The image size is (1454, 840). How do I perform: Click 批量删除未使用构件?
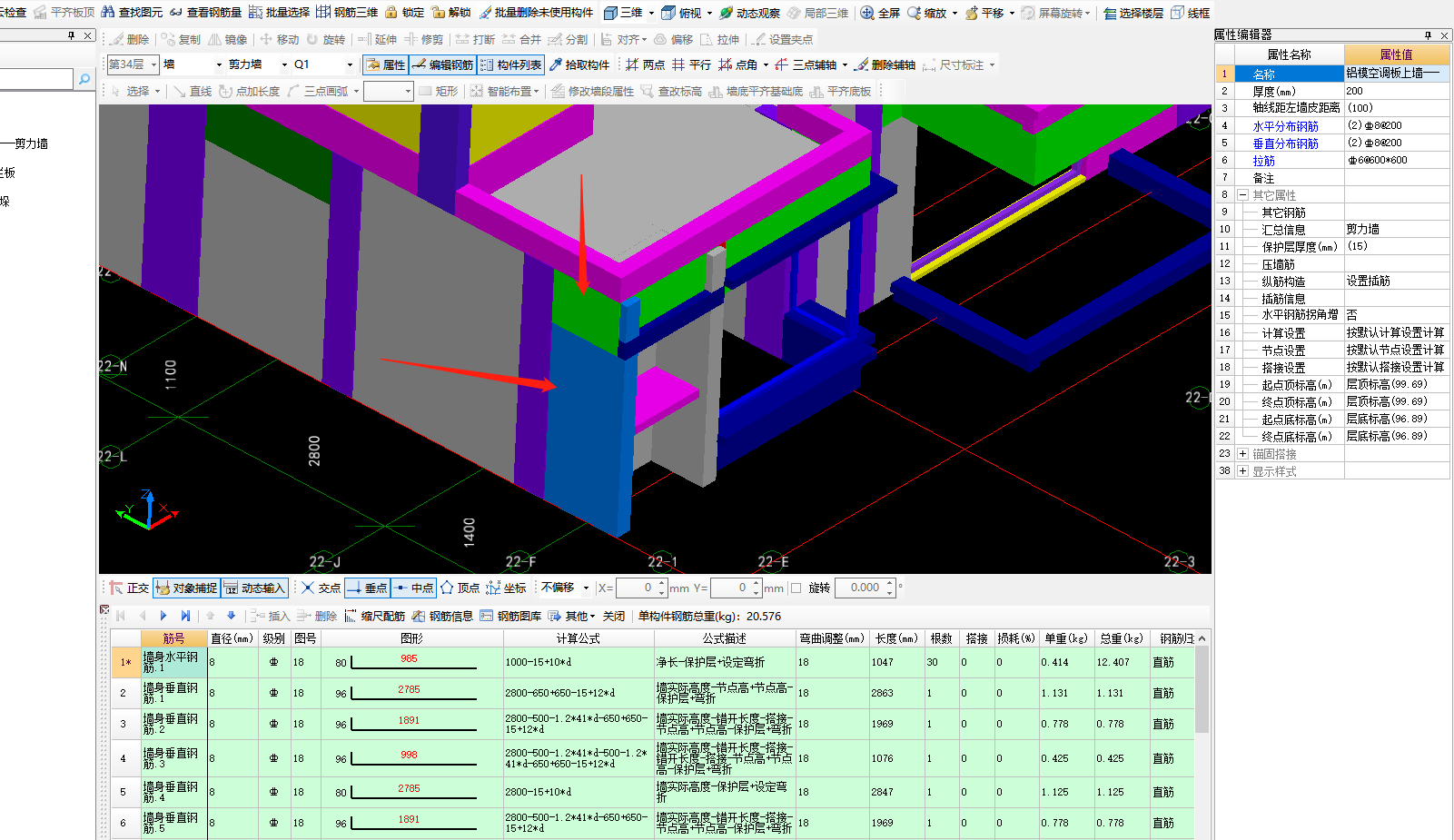tap(536, 13)
